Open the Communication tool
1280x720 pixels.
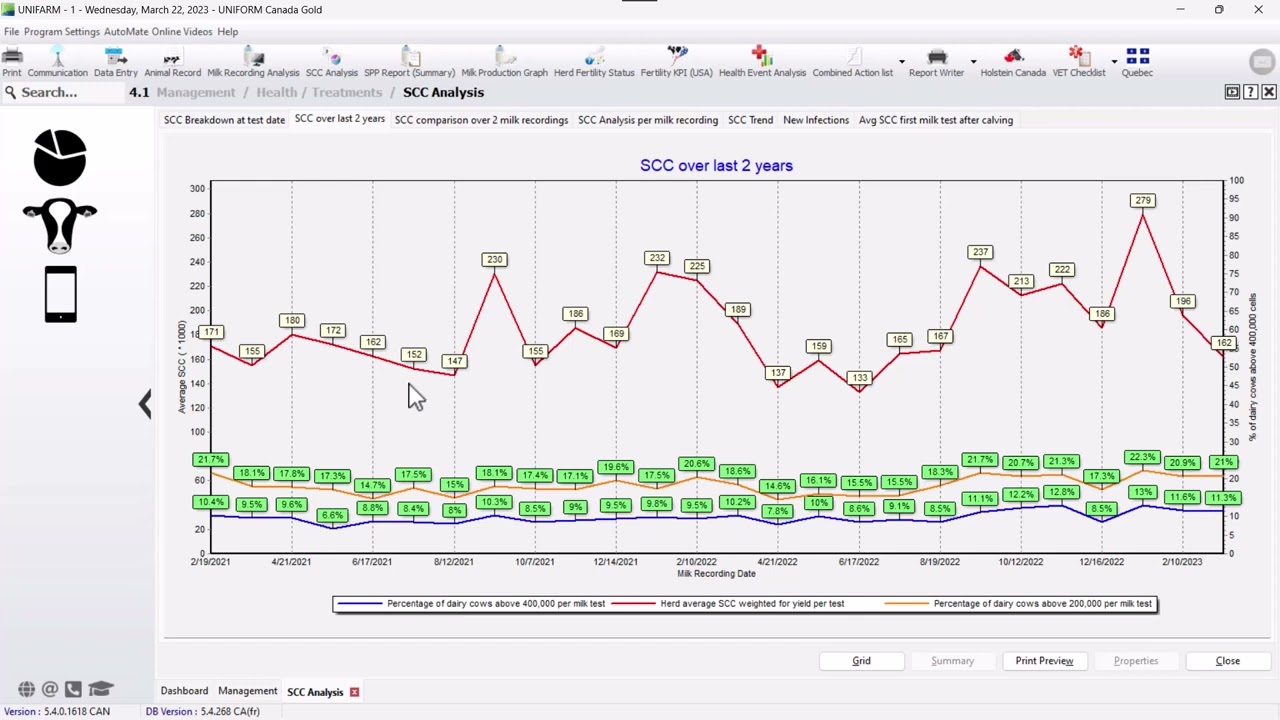[x=58, y=63]
